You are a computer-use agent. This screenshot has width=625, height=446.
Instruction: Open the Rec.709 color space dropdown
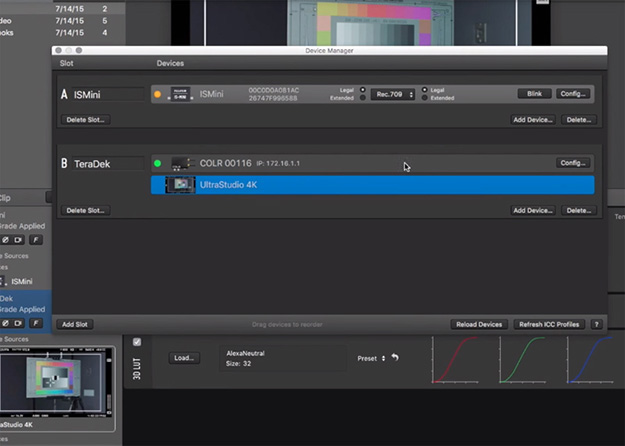pyautogui.click(x=392, y=94)
